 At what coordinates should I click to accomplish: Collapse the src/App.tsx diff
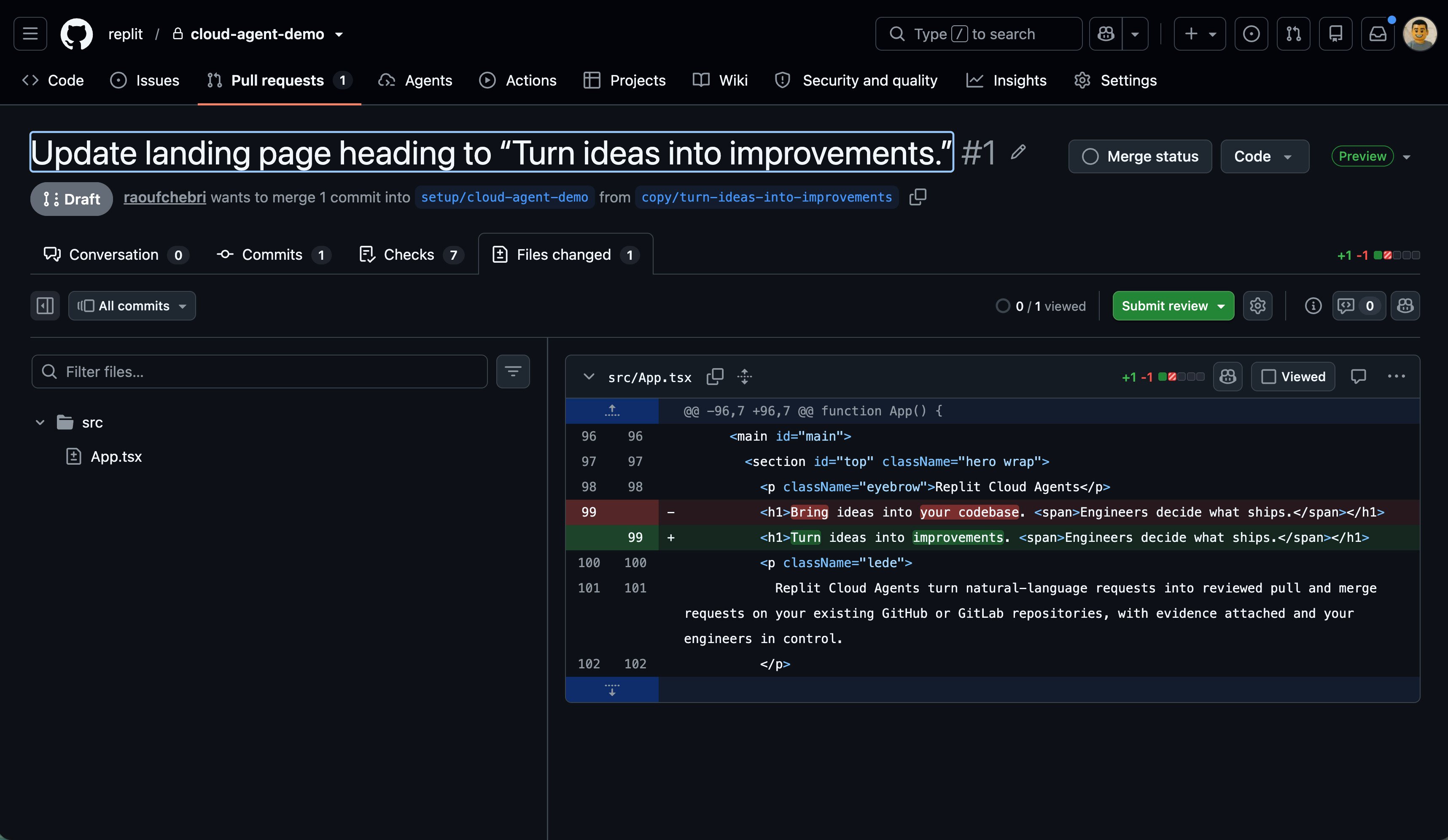click(588, 377)
